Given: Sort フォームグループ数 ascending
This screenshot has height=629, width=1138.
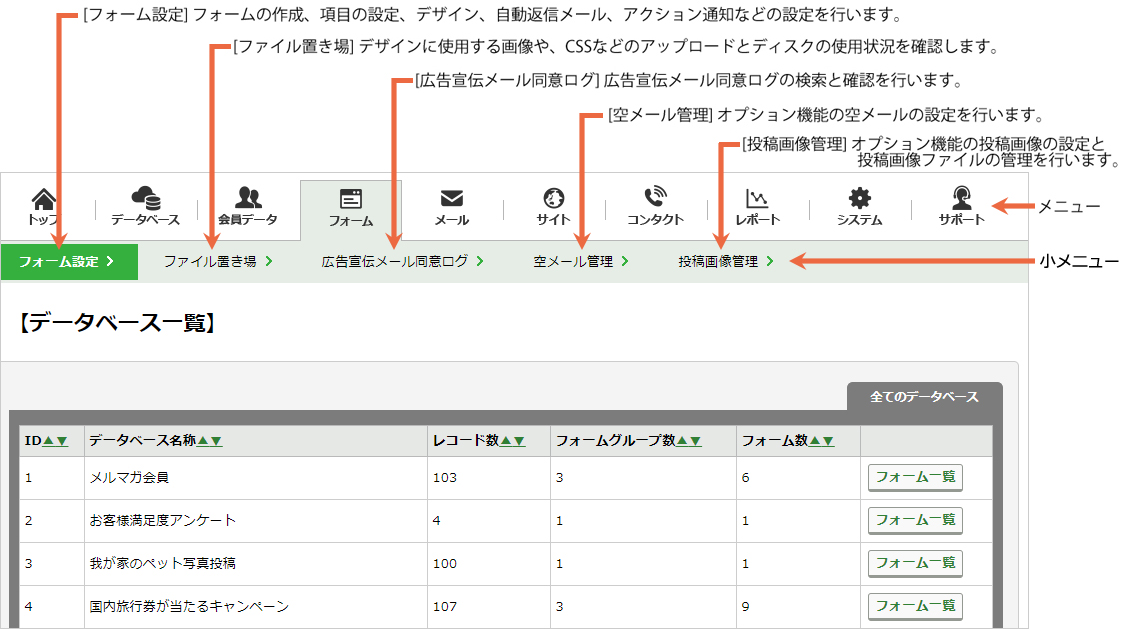Looking at the screenshot, I should pyautogui.click(x=682, y=441).
